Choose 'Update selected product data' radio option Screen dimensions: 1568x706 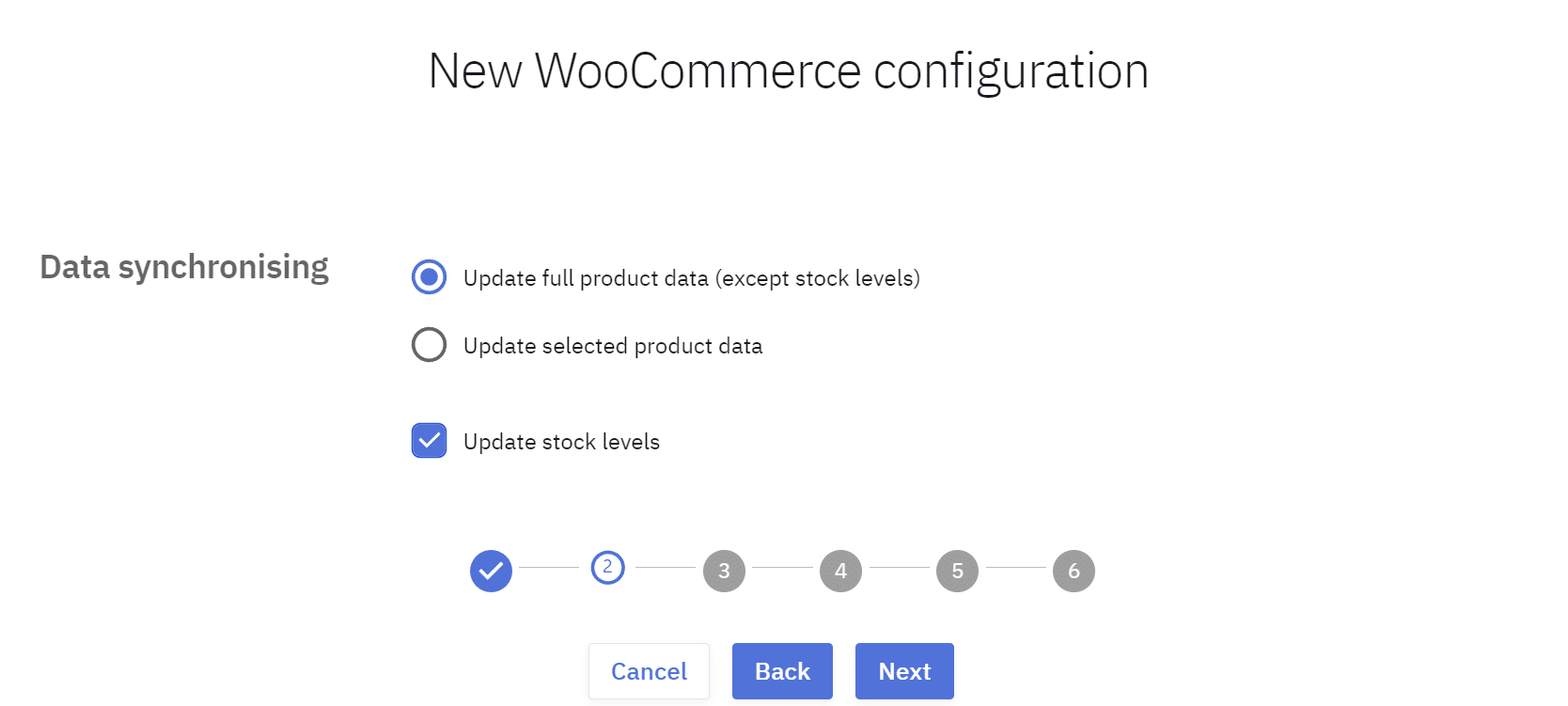tap(430, 345)
